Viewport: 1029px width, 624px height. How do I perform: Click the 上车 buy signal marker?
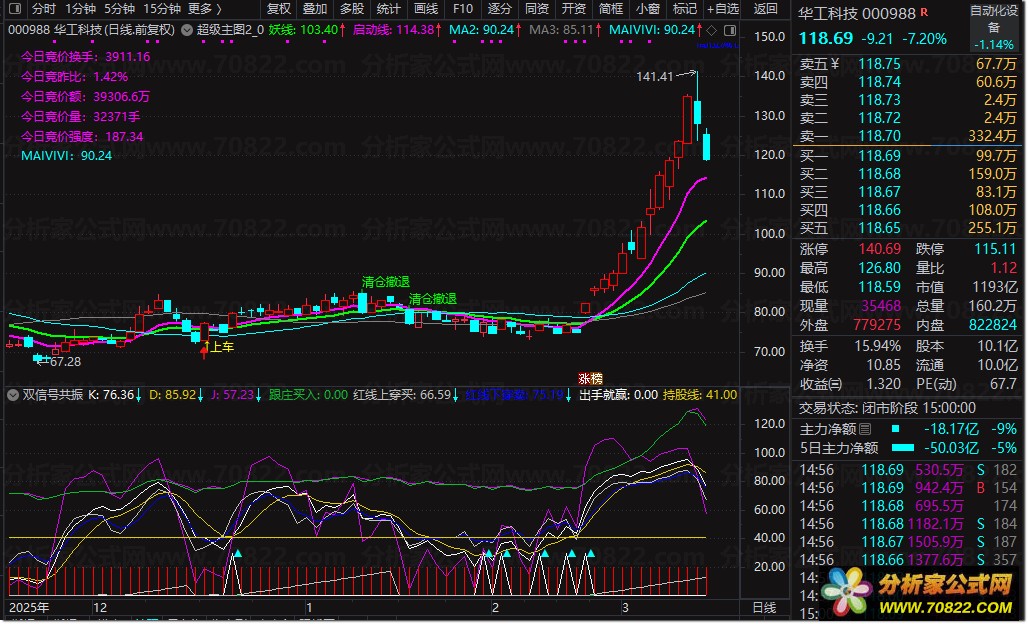pyautogui.click(x=222, y=346)
